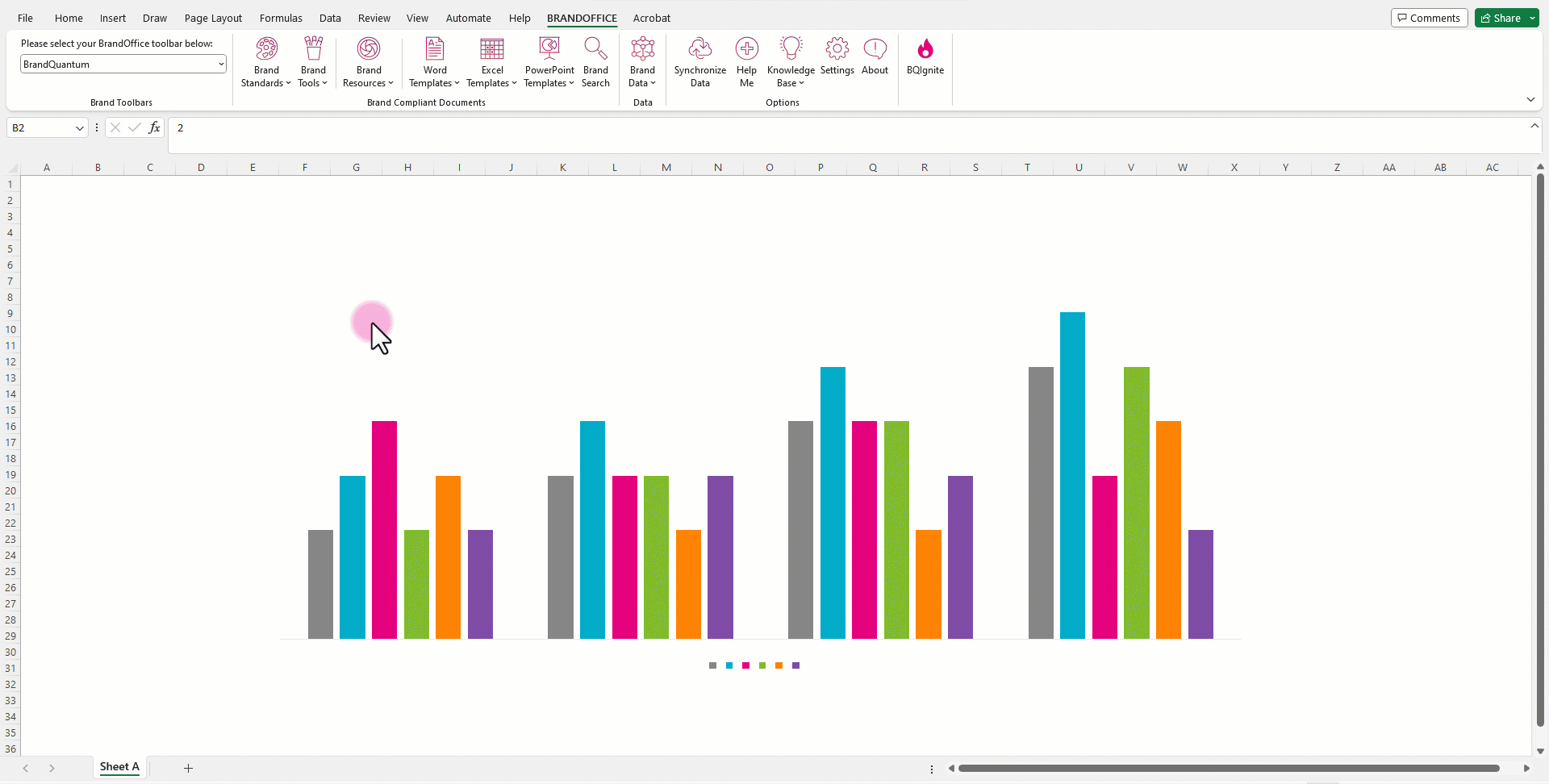Viewport: 1549px width, 784px height.
Task: Open the Comments panel
Action: [1429, 17]
